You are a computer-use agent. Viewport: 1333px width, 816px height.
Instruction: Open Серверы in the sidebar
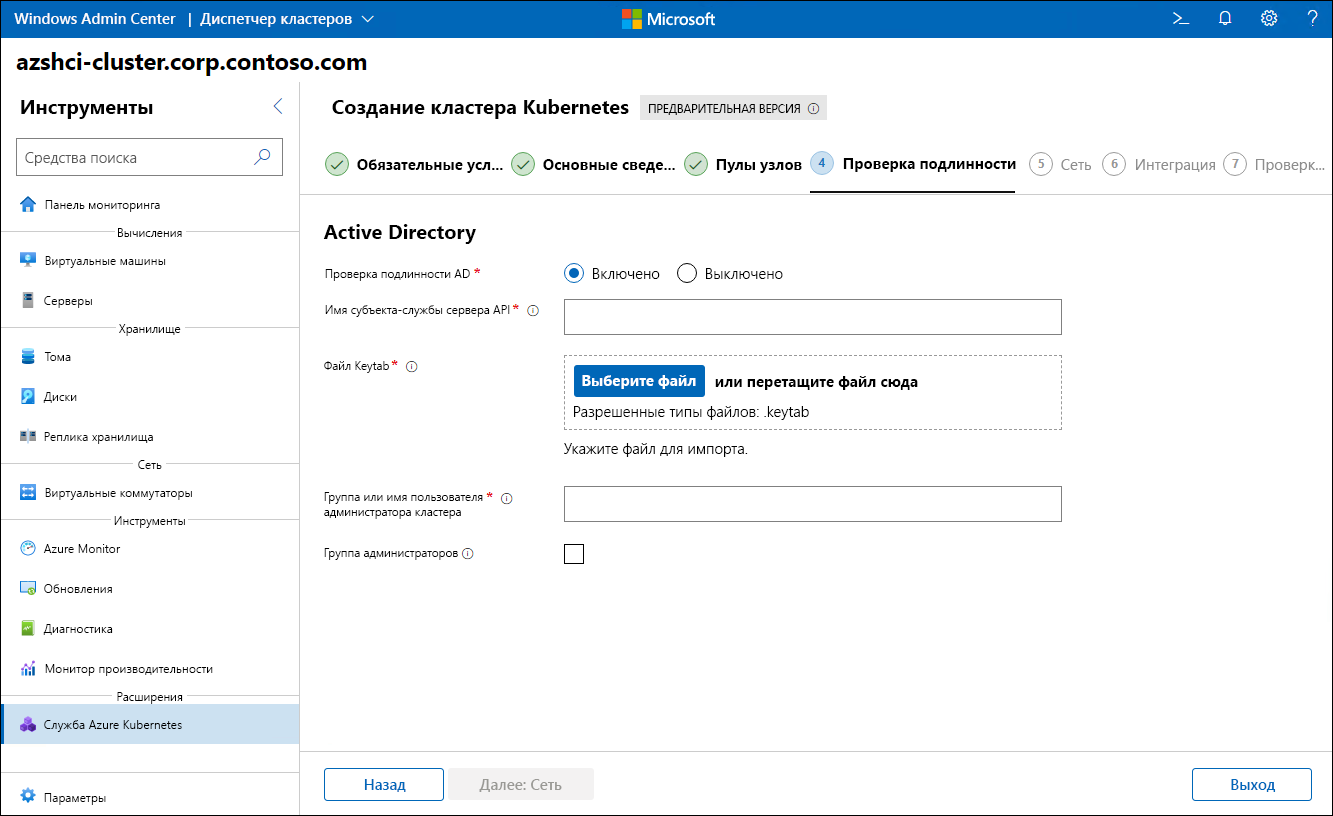pos(150,301)
